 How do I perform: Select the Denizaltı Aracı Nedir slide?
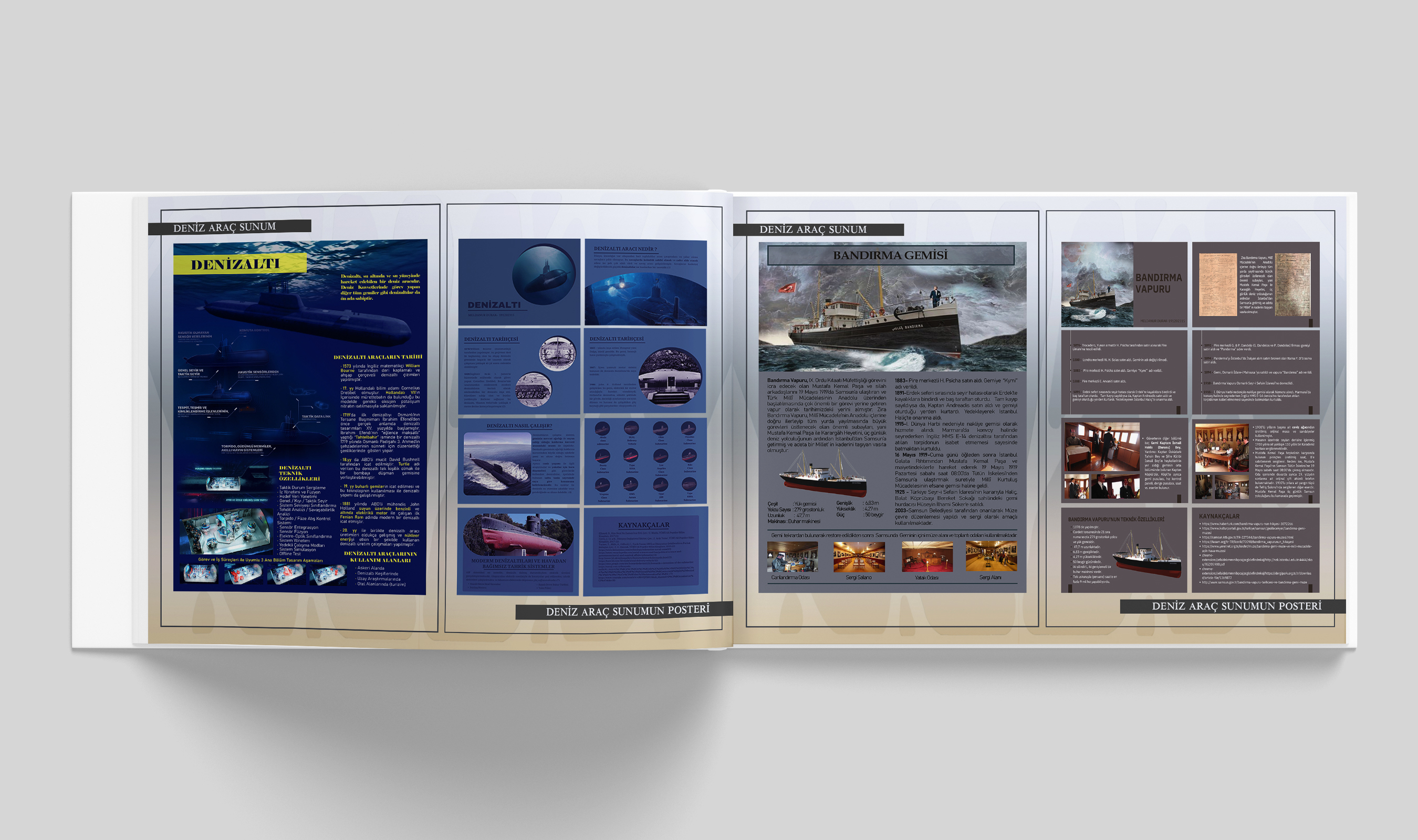point(645,281)
